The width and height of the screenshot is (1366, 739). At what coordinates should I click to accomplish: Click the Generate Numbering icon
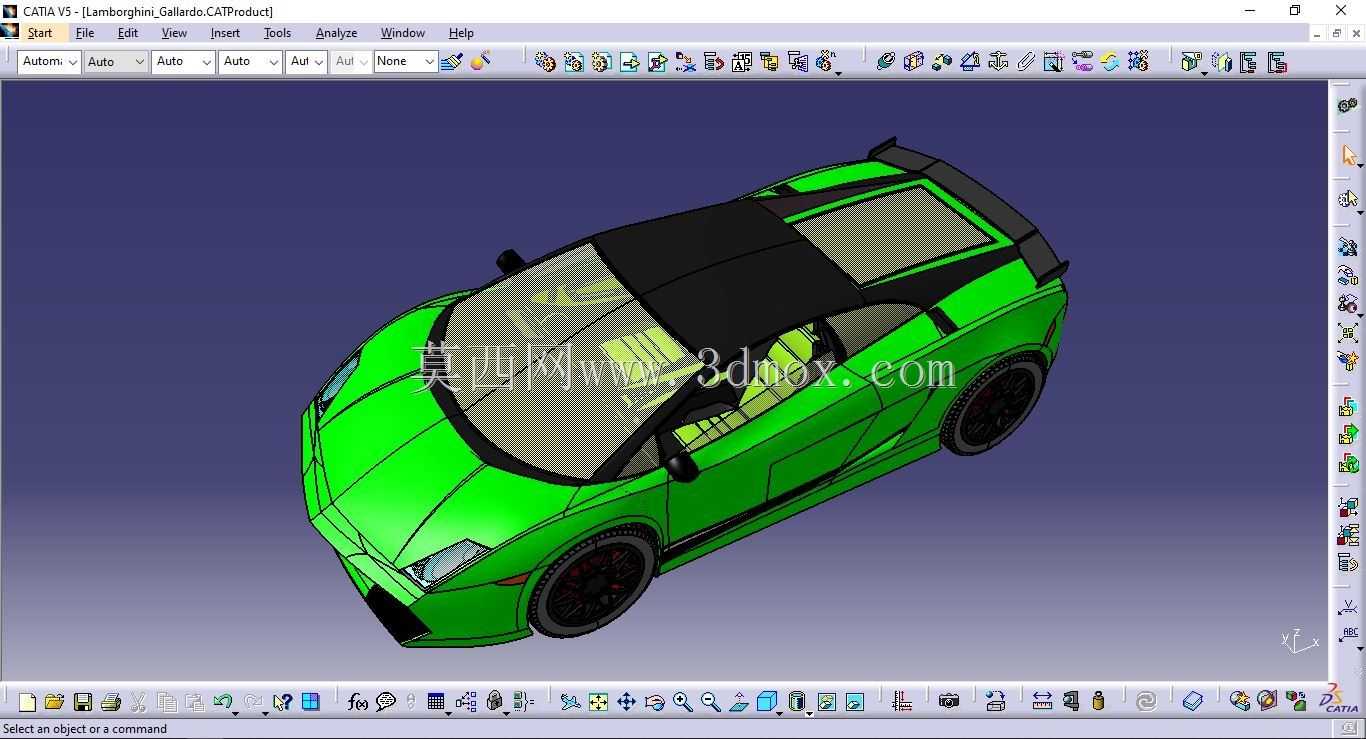point(742,62)
